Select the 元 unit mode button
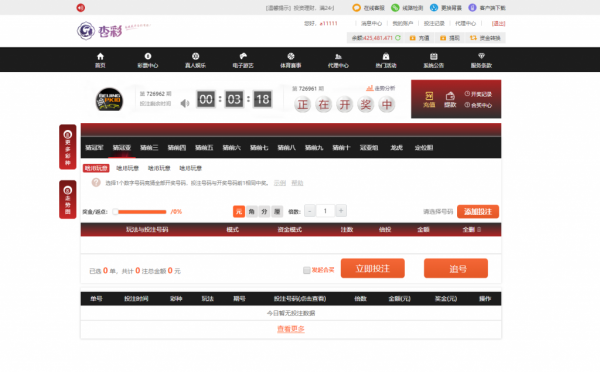The width and height of the screenshot is (600, 372). 239,211
